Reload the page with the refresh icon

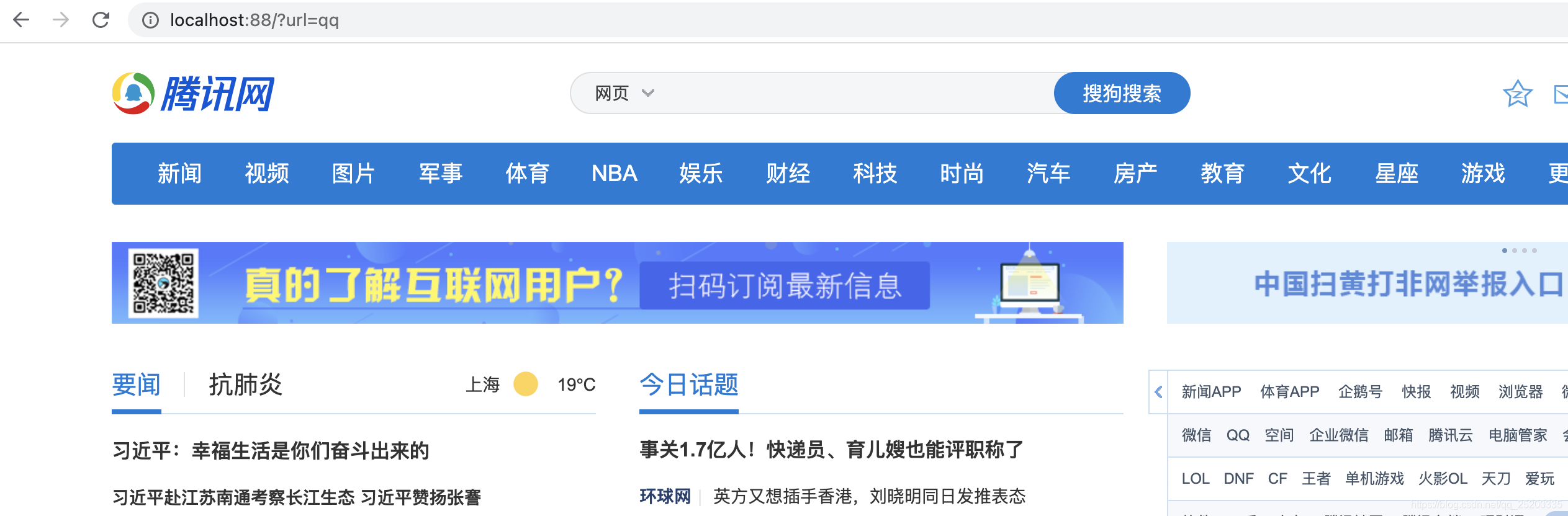tap(101, 20)
